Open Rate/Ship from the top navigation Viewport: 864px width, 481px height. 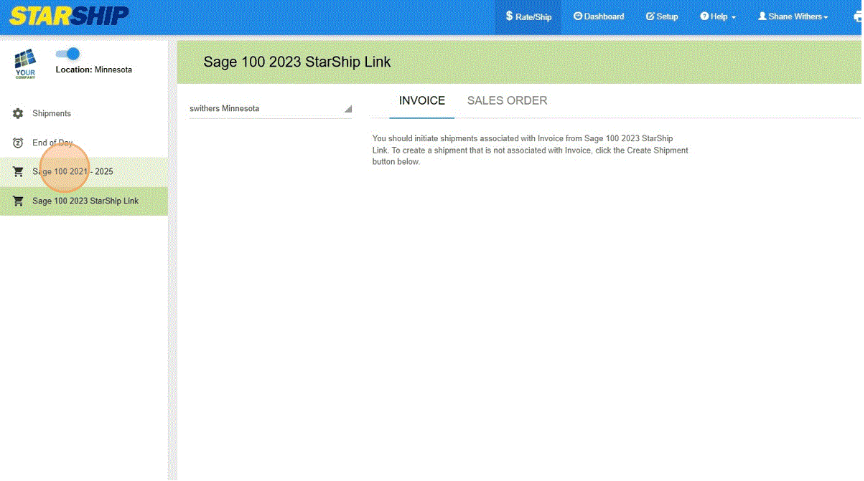coord(528,17)
